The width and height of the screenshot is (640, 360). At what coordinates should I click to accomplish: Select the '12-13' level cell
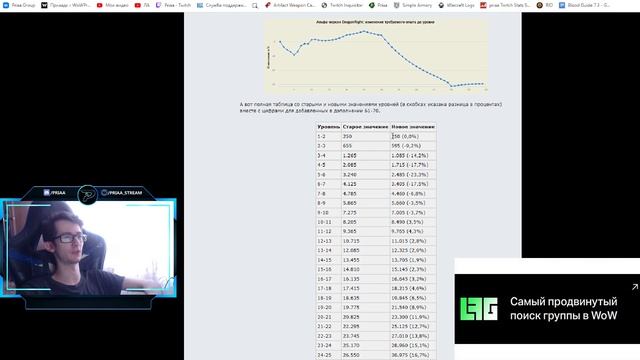[329, 241]
